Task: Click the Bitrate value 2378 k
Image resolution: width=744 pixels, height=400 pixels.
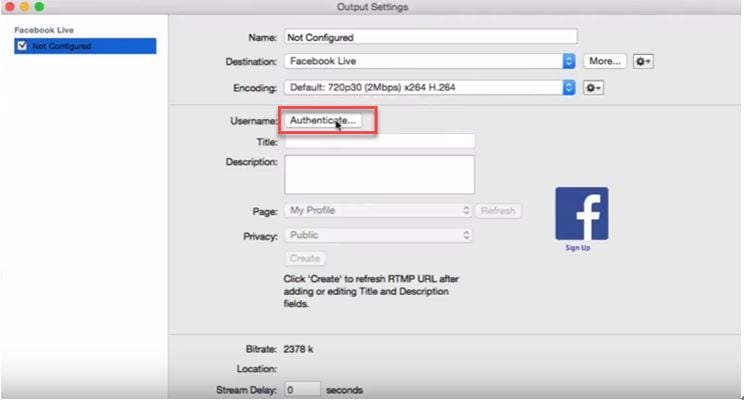Action: pyautogui.click(x=298, y=349)
